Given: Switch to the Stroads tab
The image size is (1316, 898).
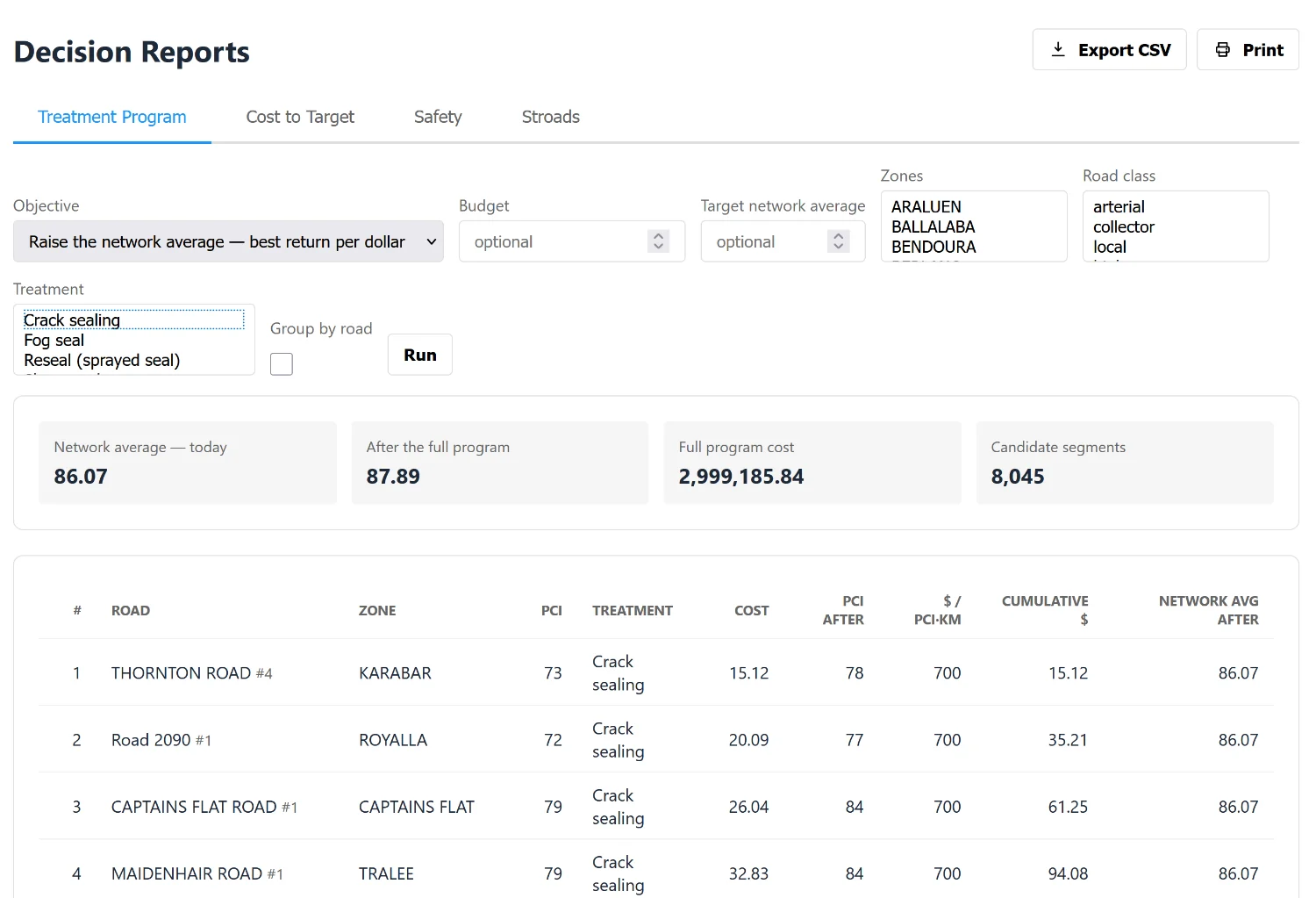Looking at the screenshot, I should pyautogui.click(x=551, y=117).
